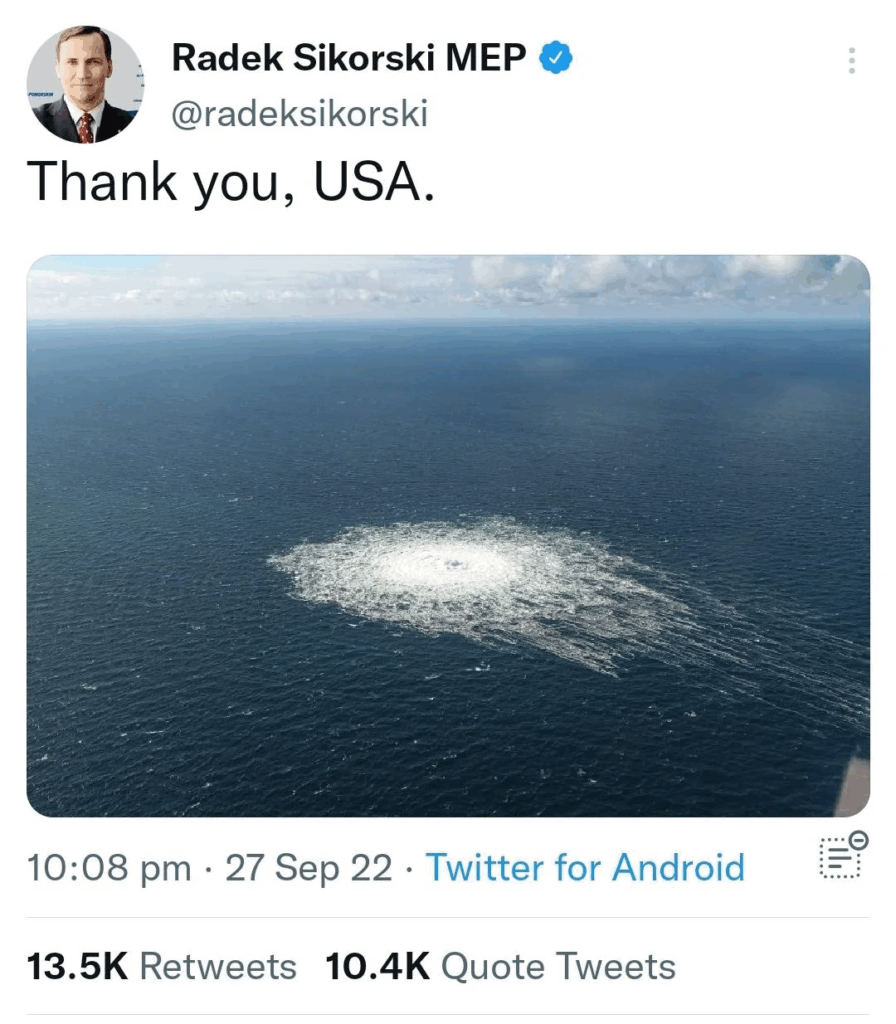896x1024 pixels.
Task: Tap Radek Sikorski's profile avatar photo
Action: click(x=85, y=85)
